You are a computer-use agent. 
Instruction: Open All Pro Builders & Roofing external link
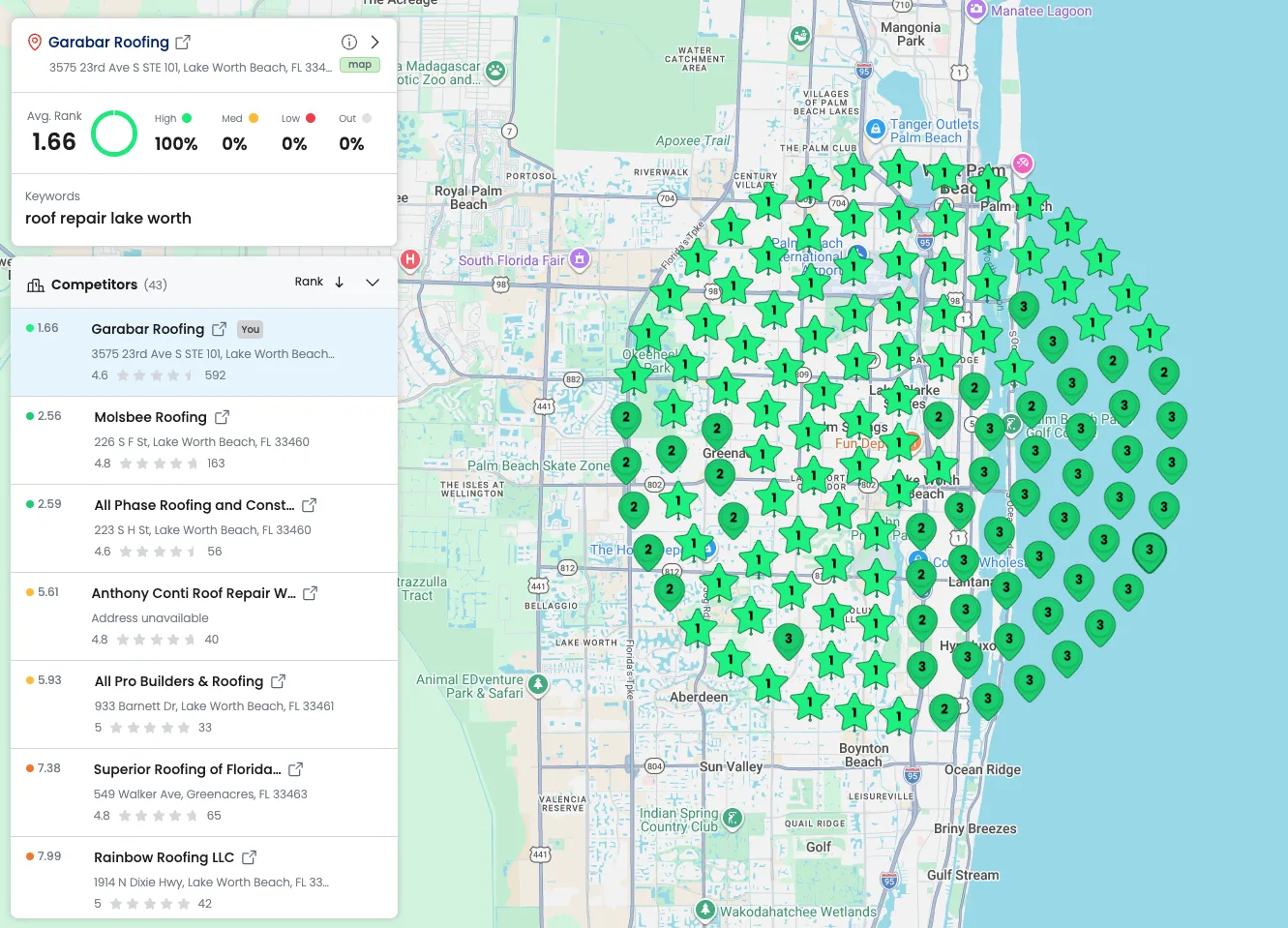click(x=278, y=681)
